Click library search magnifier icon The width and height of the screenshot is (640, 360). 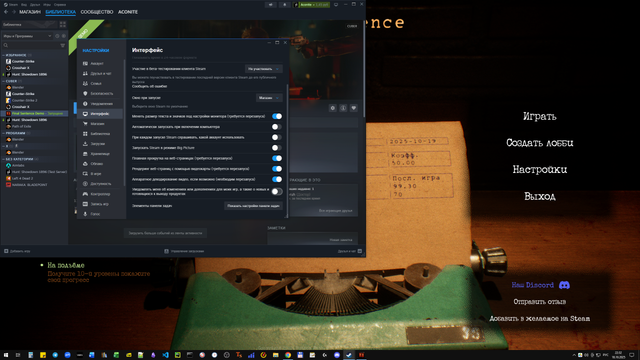coord(6,45)
